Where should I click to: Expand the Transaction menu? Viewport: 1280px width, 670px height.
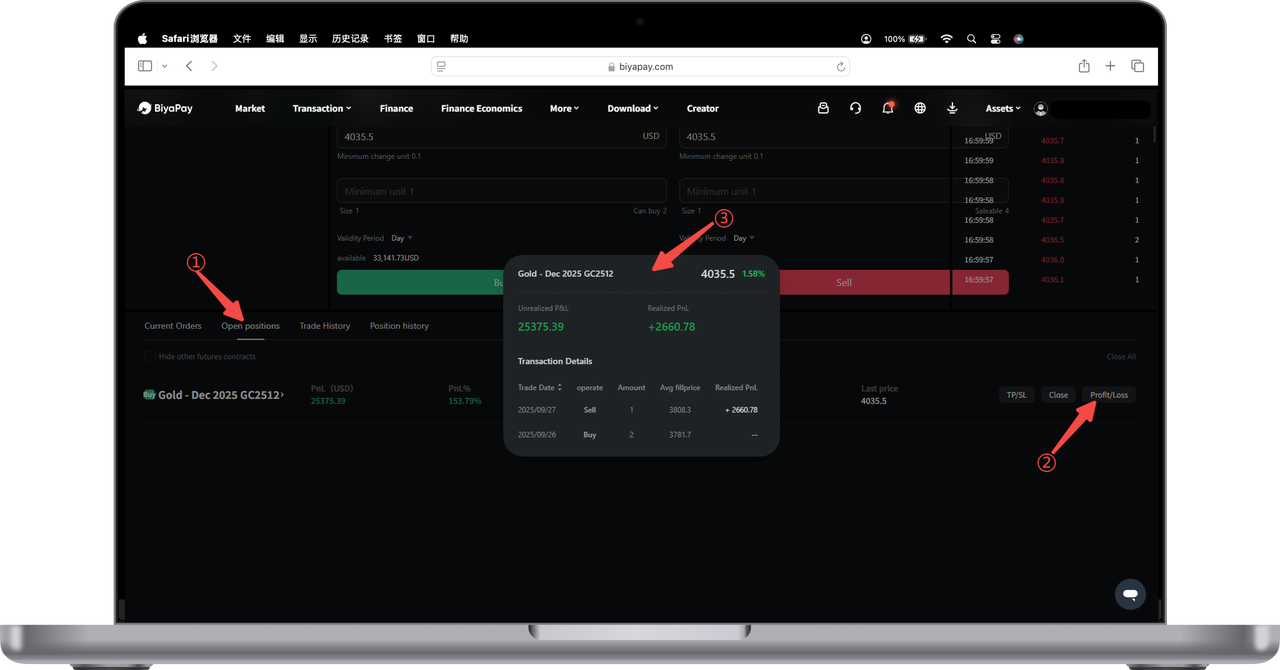321,108
